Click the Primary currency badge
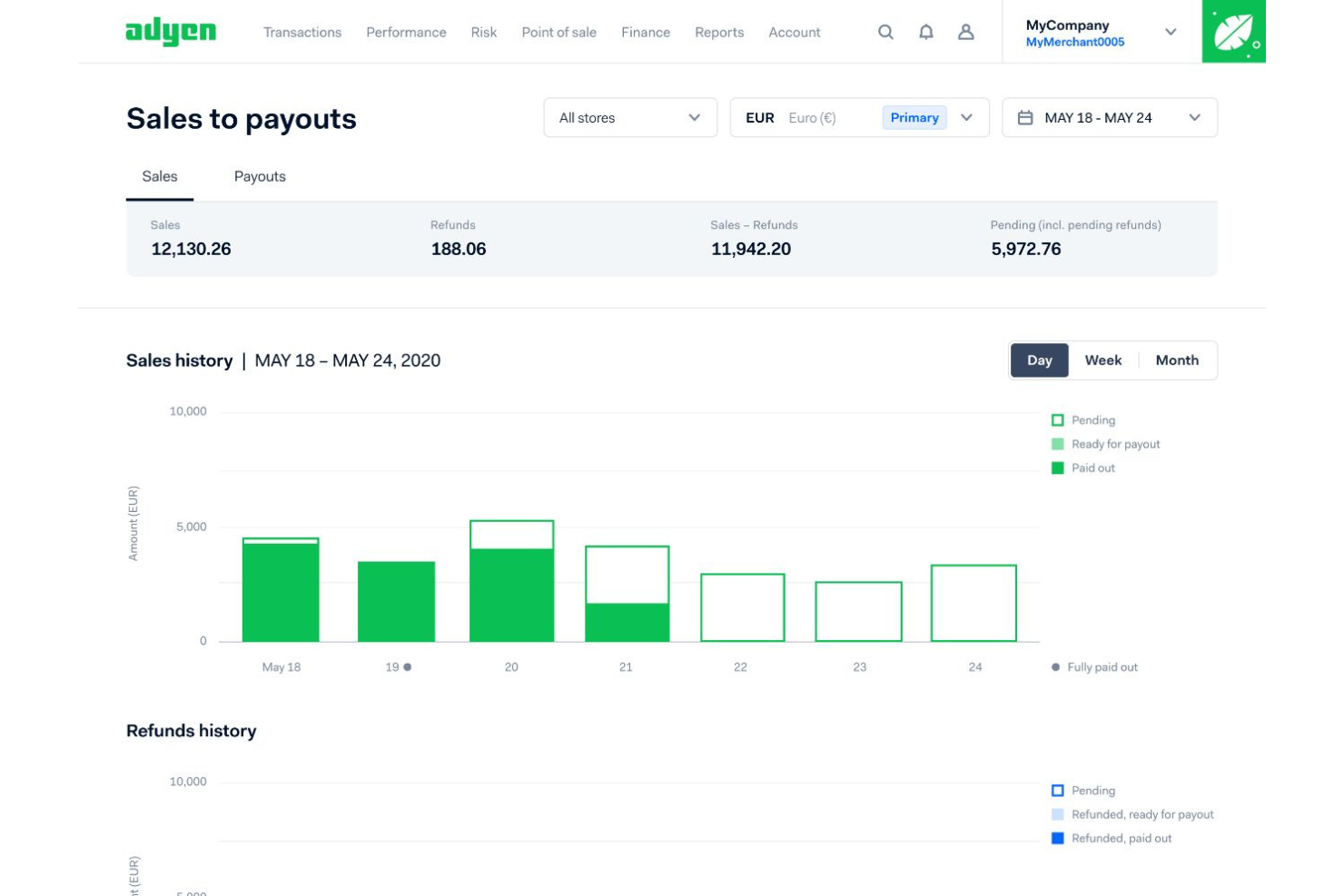This screenshot has height=896, width=1344. pos(914,118)
